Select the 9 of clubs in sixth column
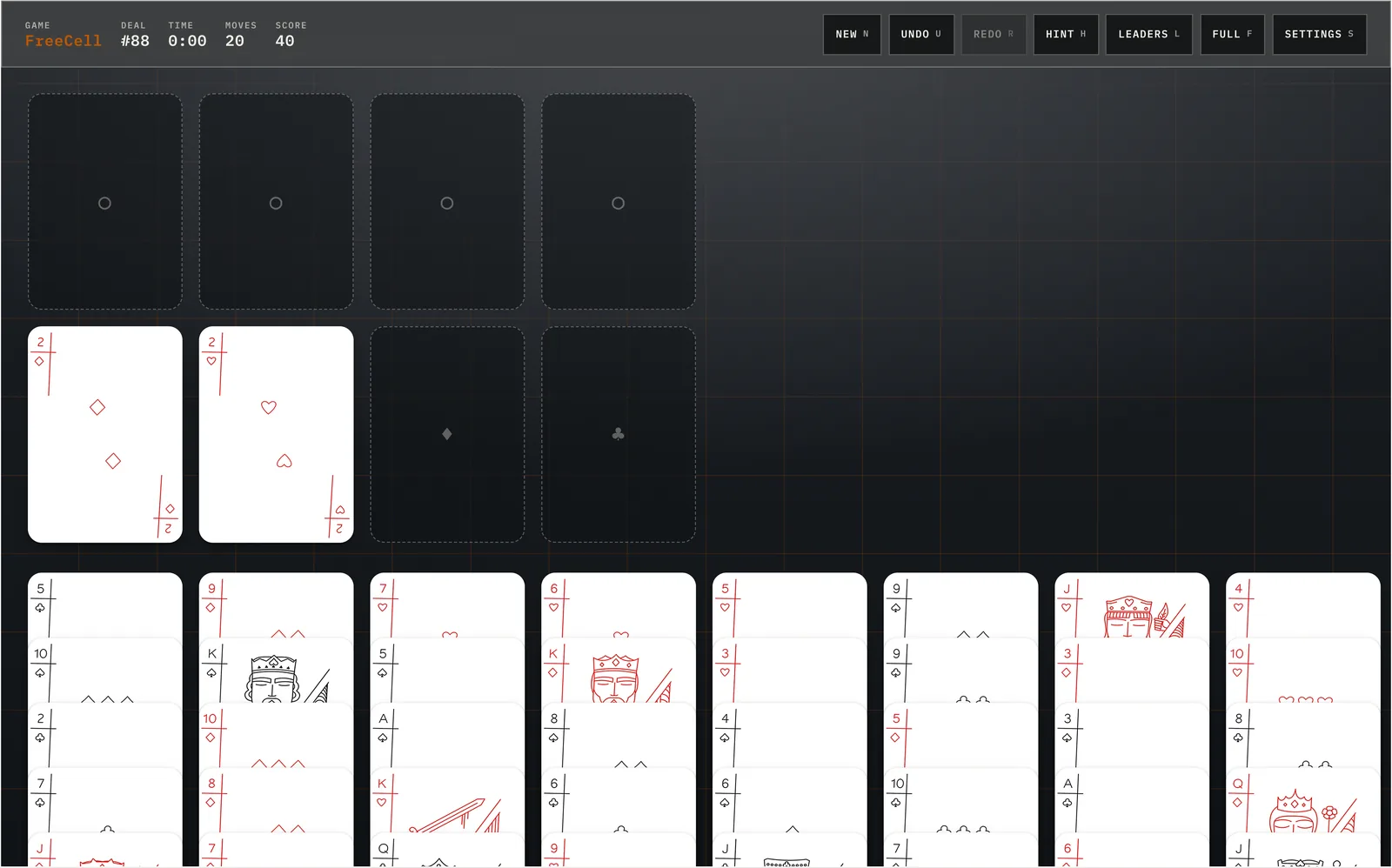The width and height of the screenshot is (1392, 868). coord(960,671)
